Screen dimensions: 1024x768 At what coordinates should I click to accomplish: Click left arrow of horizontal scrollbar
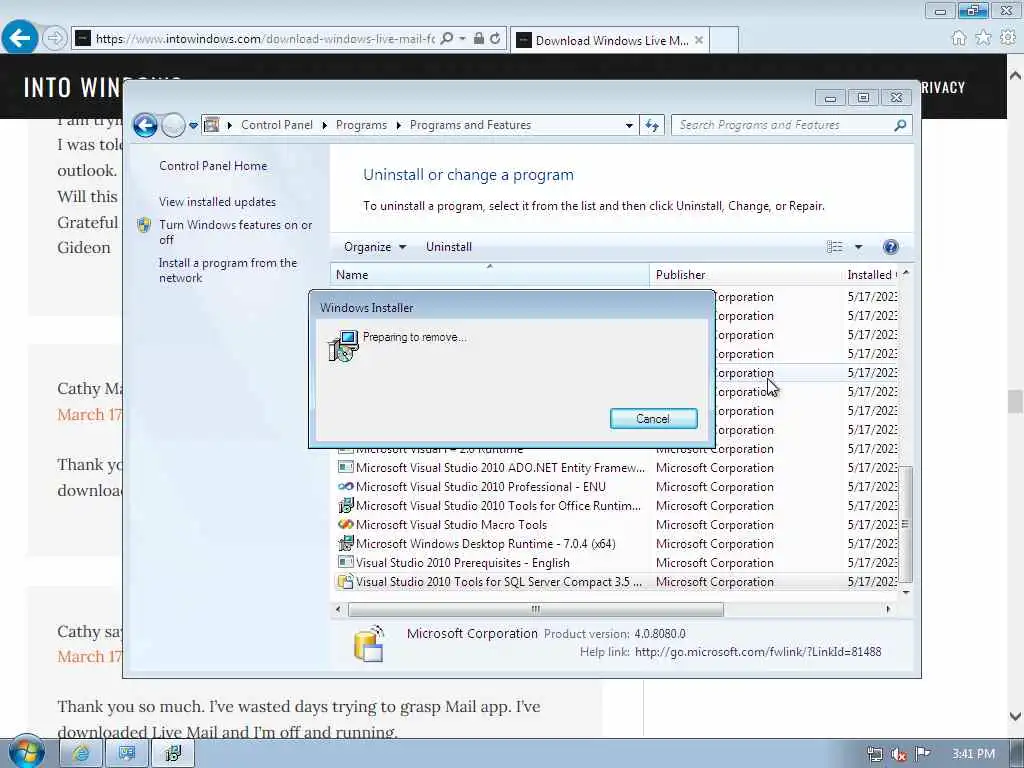click(338, 609)
